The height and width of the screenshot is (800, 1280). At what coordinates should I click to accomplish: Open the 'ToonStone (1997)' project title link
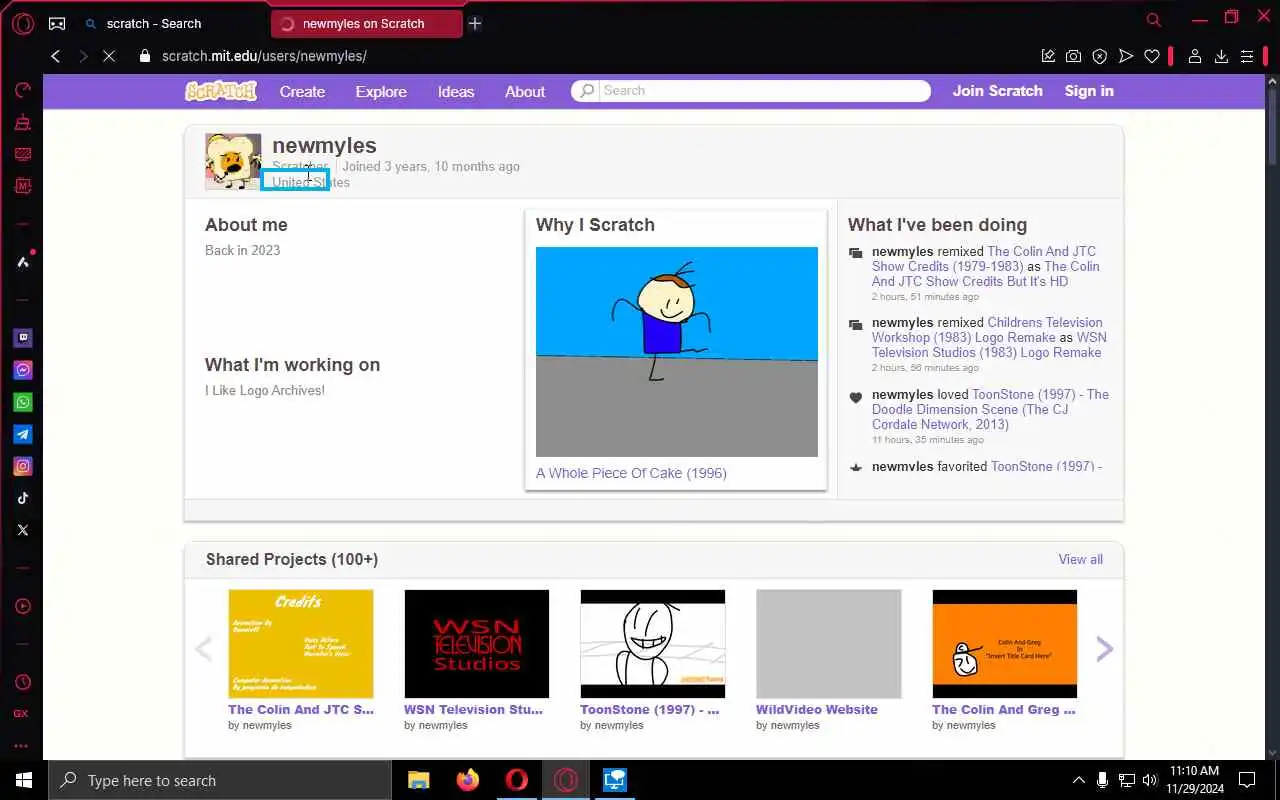click(x=649, y=710)
